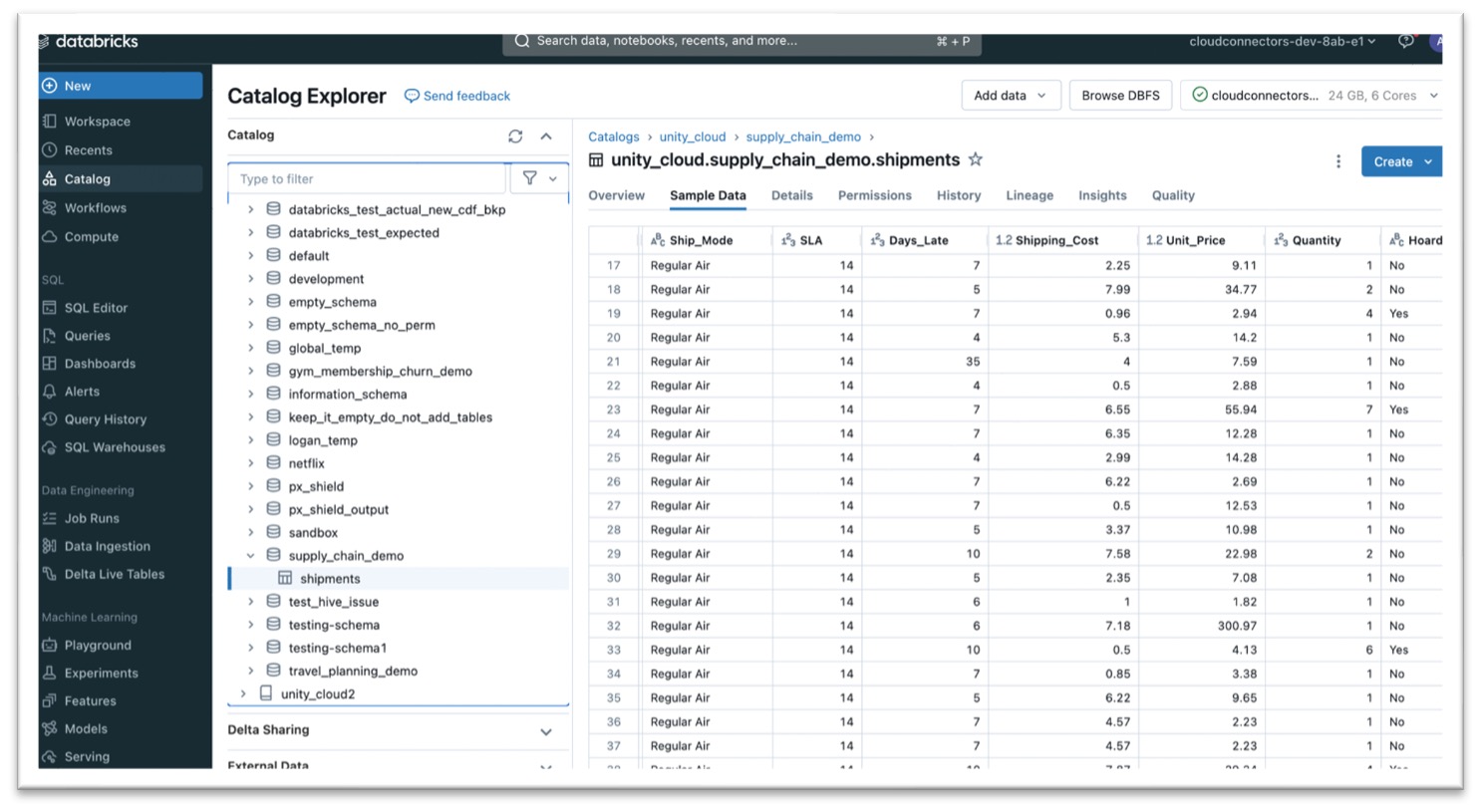The image size is (1480, 812).
Task: Open Compute cloud icon in sidebar
Action: coord(49,237)
